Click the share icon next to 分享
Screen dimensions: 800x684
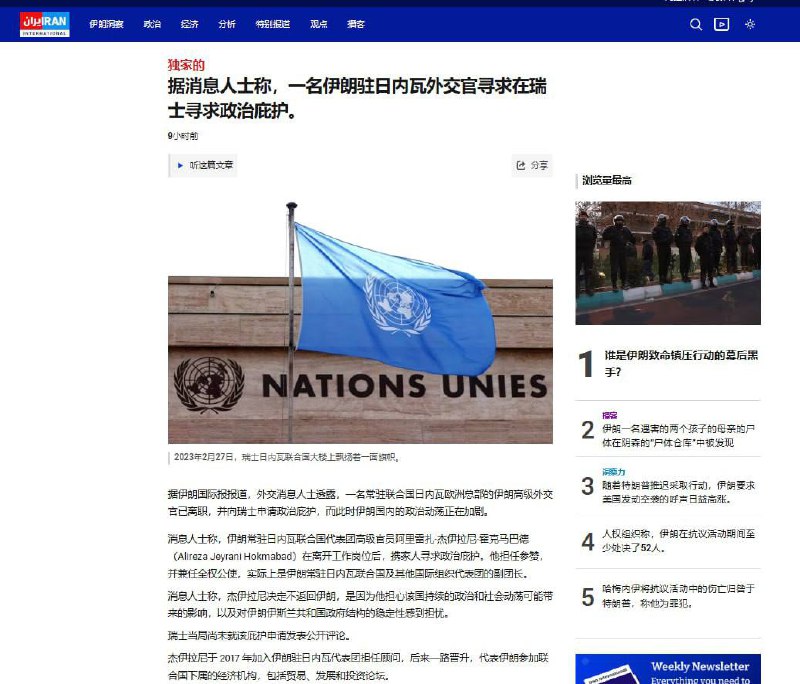(521, 166)
